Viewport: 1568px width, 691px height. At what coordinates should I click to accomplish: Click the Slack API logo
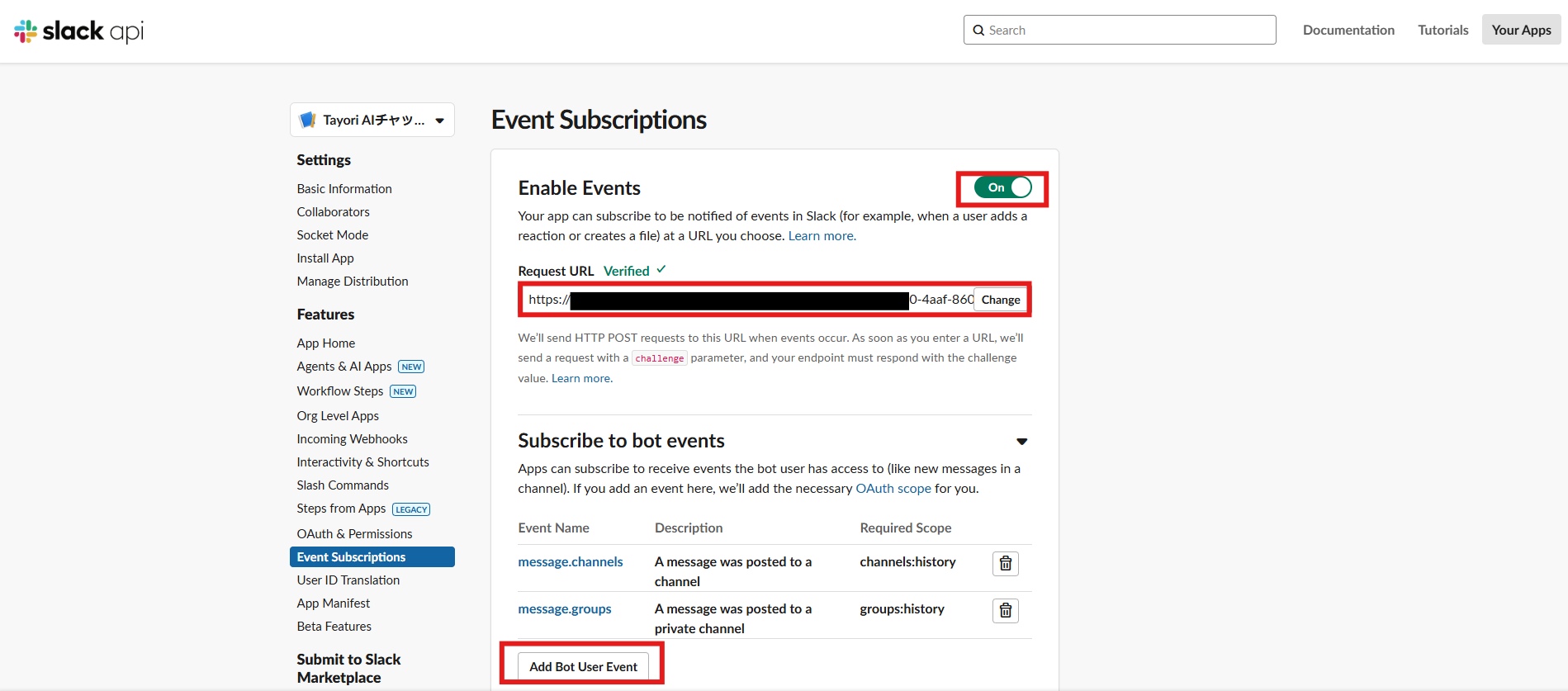coord(79,31)
